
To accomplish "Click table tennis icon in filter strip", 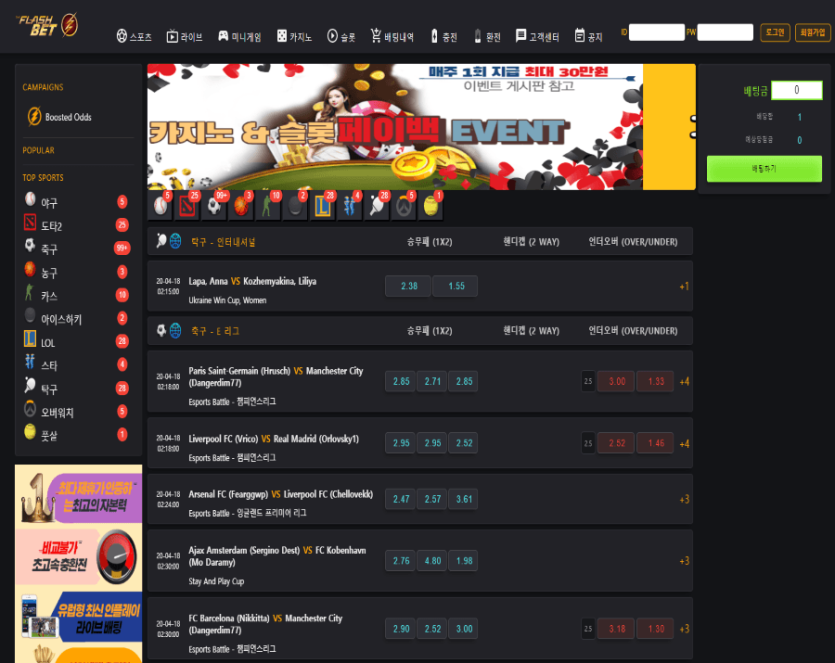I will (x=377, y=206).
